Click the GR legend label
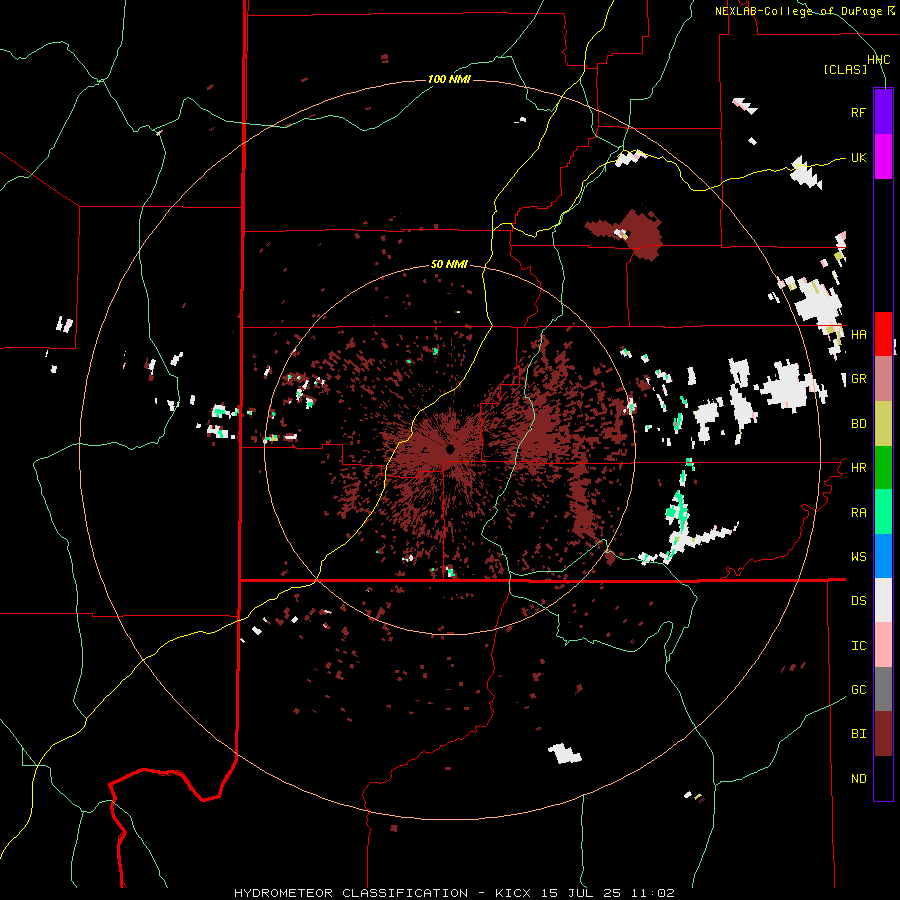Image resolution: width=900 pixels, height=900 pixels. point(858,379)
